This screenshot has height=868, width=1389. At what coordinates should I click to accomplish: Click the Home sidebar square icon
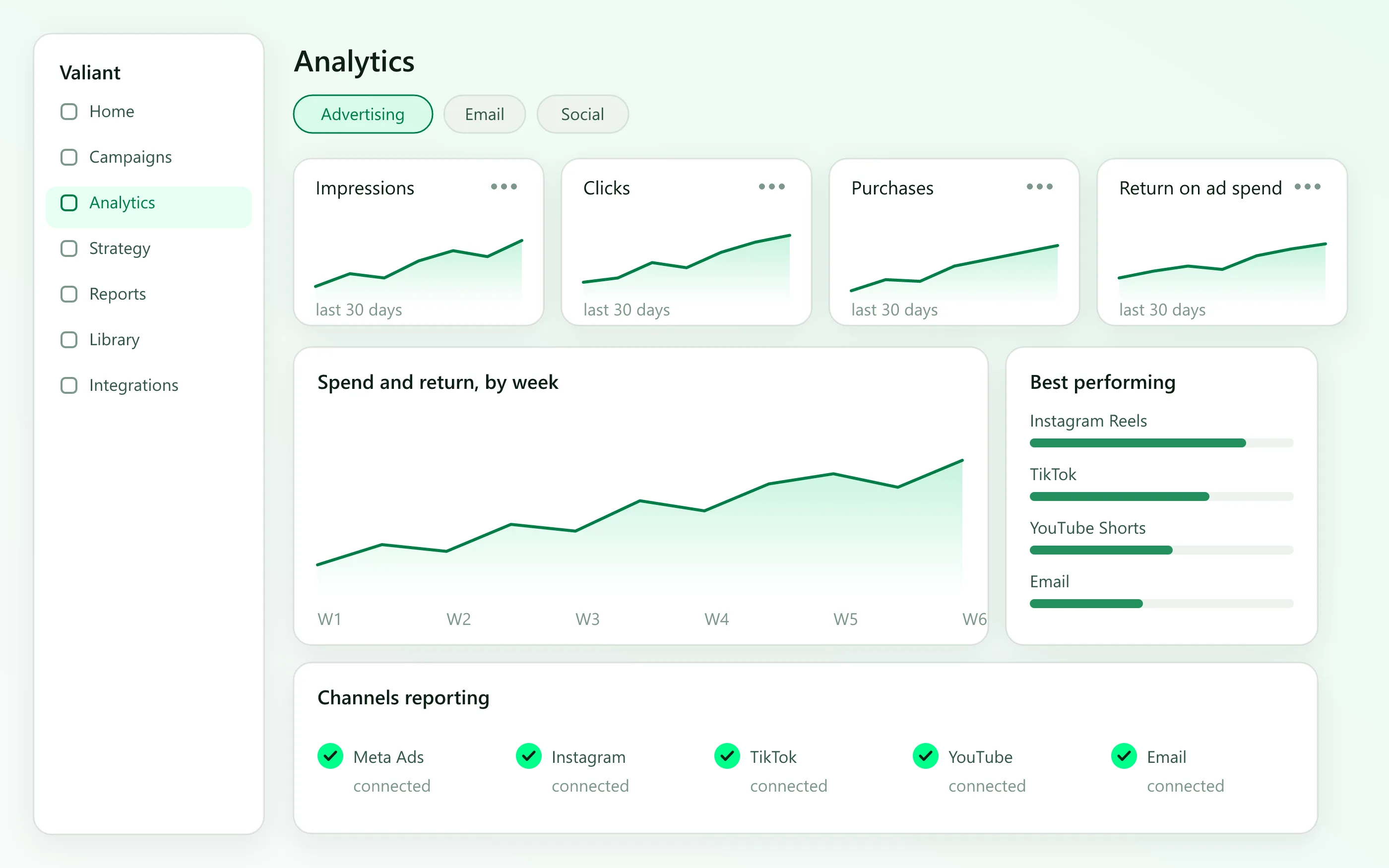coord(69,112)
